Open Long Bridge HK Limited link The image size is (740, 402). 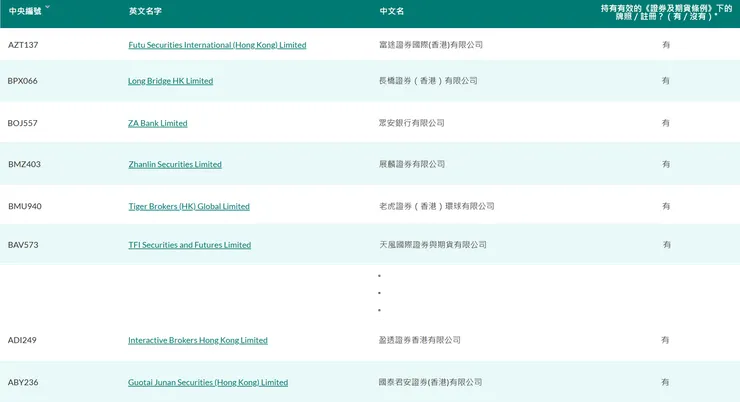click(x=170, y=81)
